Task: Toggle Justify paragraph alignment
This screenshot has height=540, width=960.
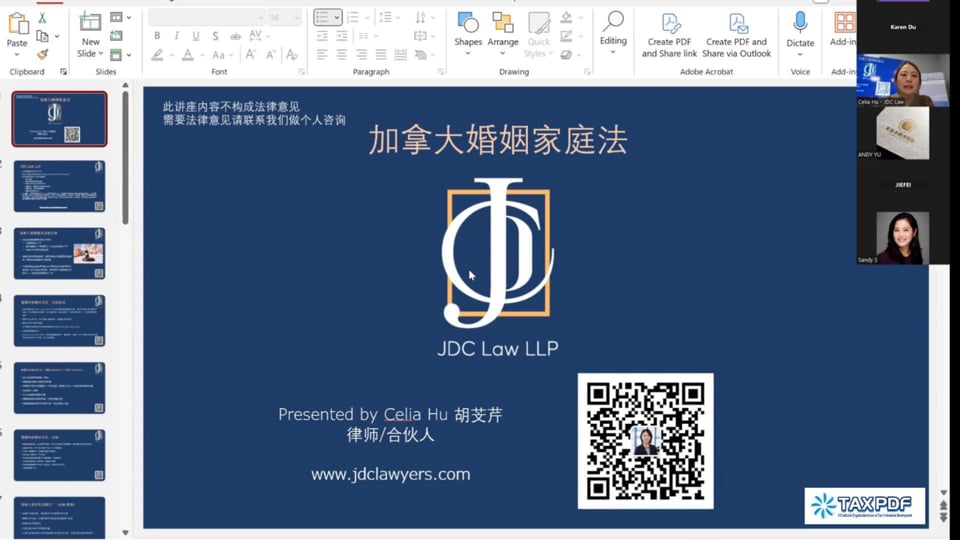Action: pos(381,54)
